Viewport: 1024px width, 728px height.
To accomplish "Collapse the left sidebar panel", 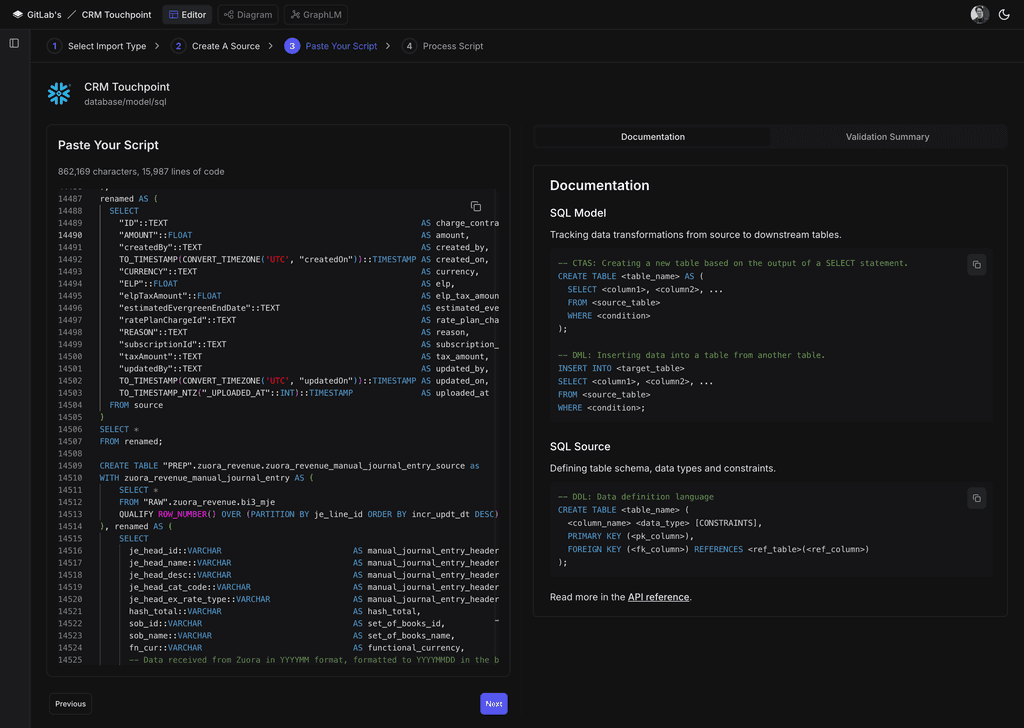I will (x=13, y=43).
